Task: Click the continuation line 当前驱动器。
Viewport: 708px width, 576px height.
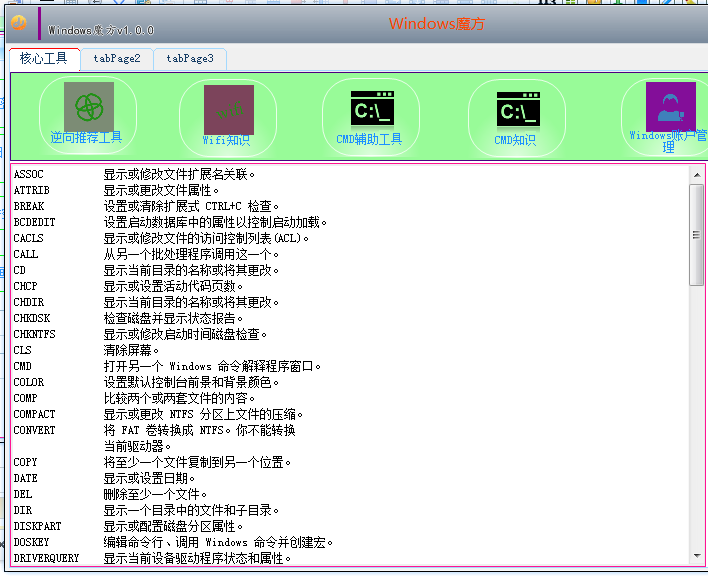Action: coord(137,446)
